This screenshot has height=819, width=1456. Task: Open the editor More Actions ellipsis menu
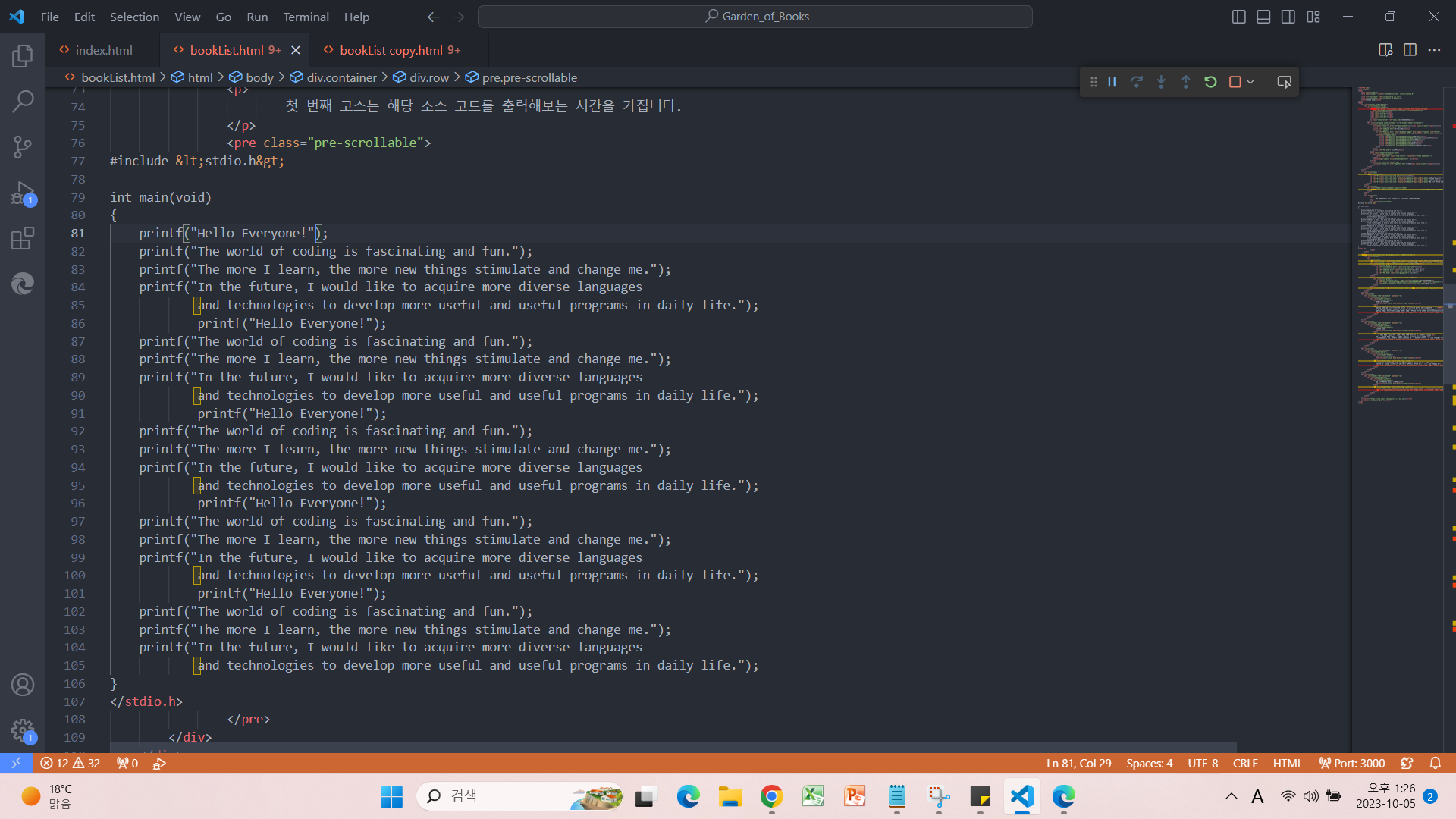point(1434,50)
